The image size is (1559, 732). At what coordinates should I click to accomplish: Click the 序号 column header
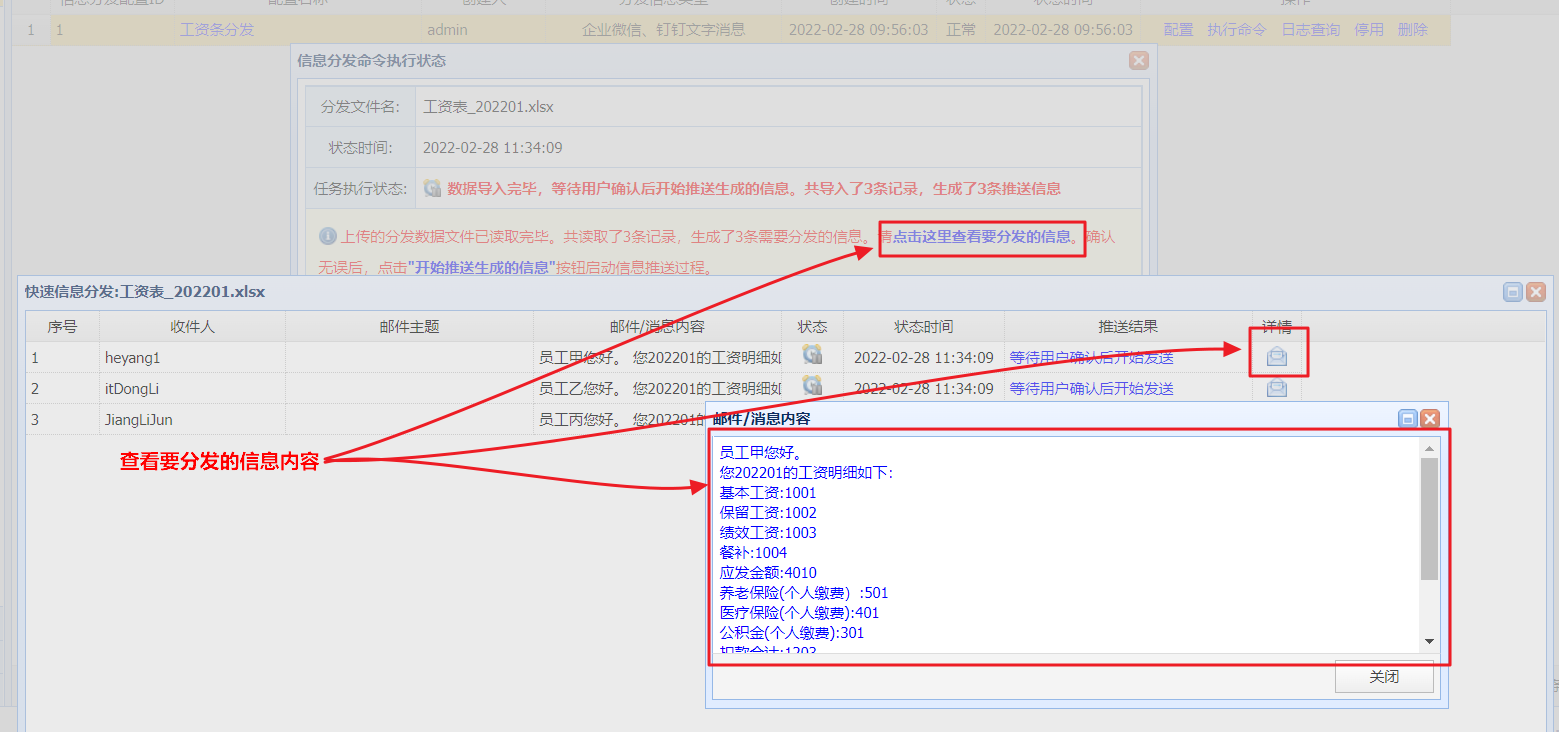click(x=62, y=327)
